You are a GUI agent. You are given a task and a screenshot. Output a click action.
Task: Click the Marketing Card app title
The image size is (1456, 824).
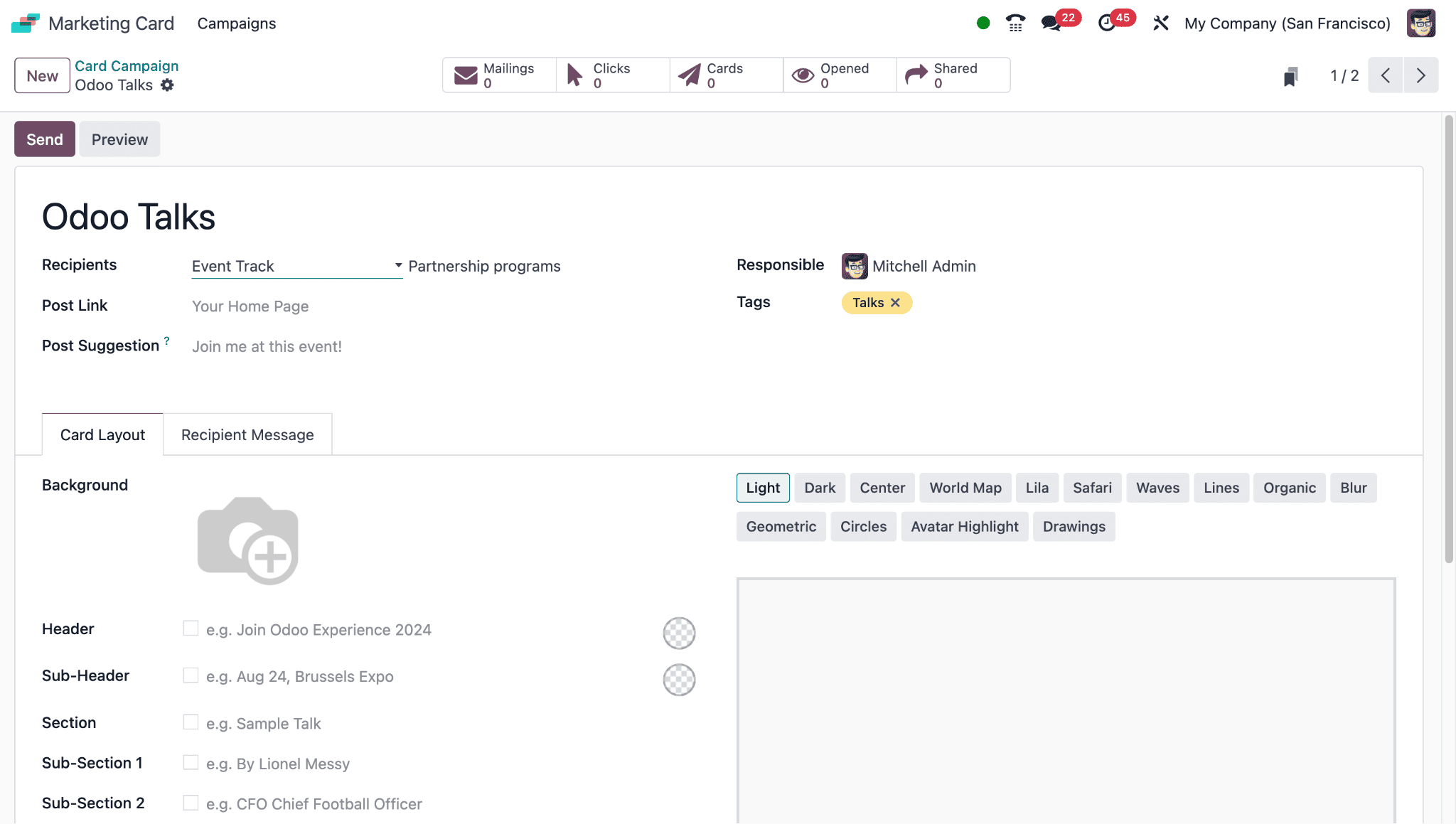tap(111, 23)
